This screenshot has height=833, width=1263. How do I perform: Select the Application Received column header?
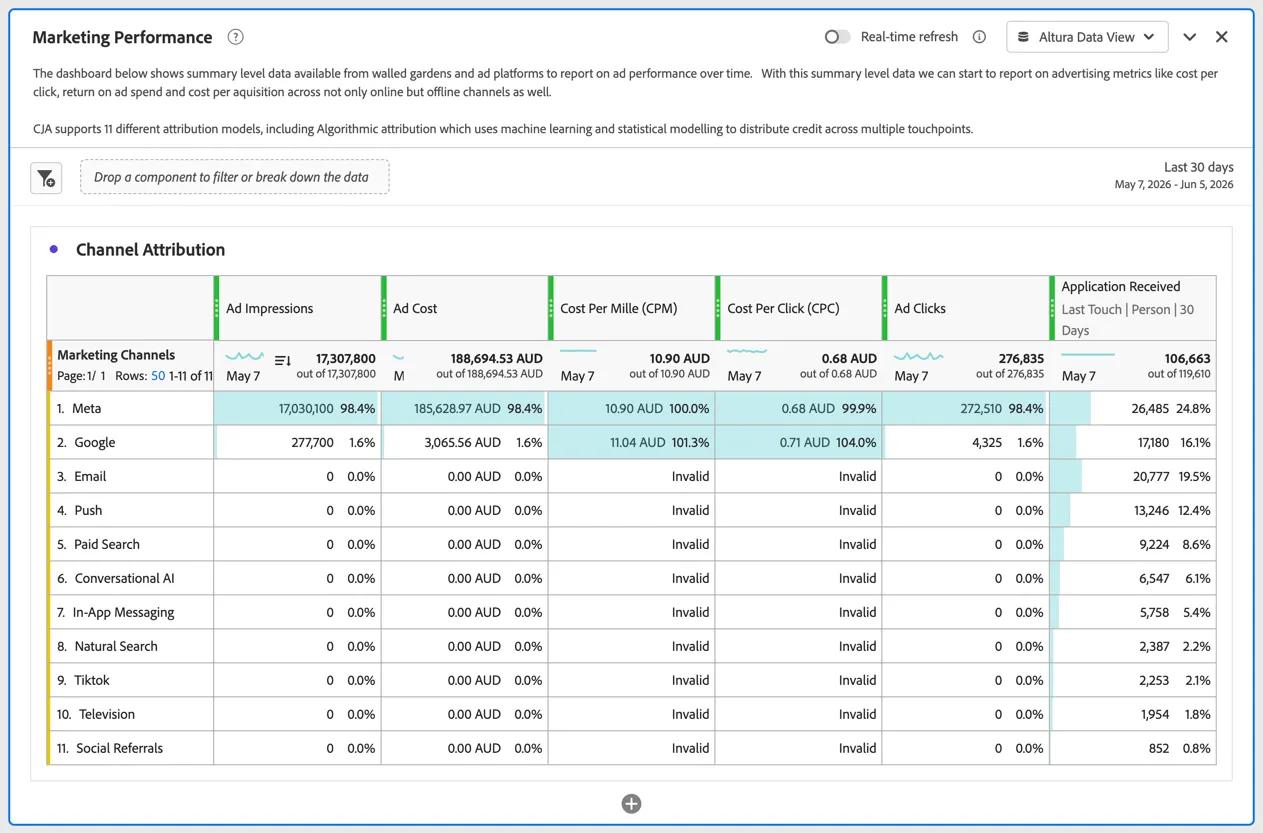point(1133,308)
